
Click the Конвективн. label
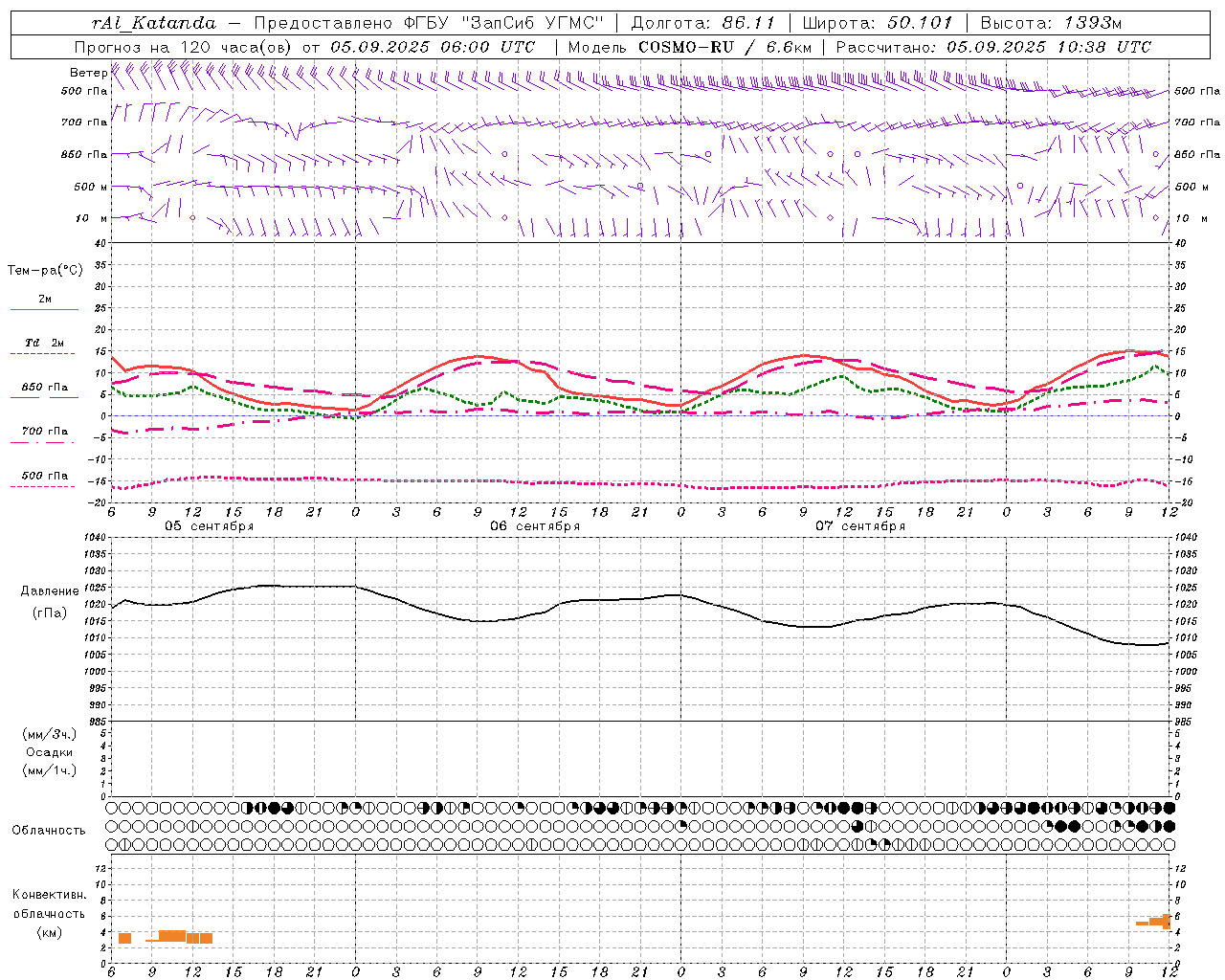50,895
